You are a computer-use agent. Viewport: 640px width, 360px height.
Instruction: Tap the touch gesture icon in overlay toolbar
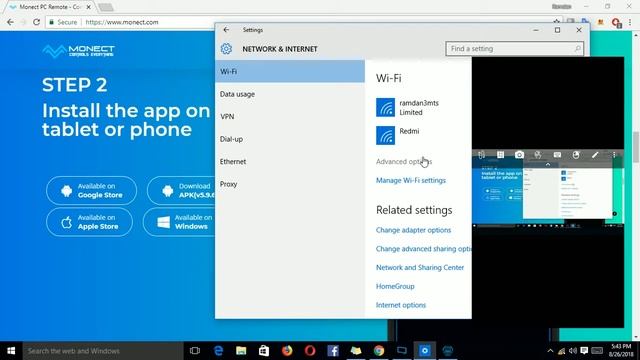[x=538, y=155]
